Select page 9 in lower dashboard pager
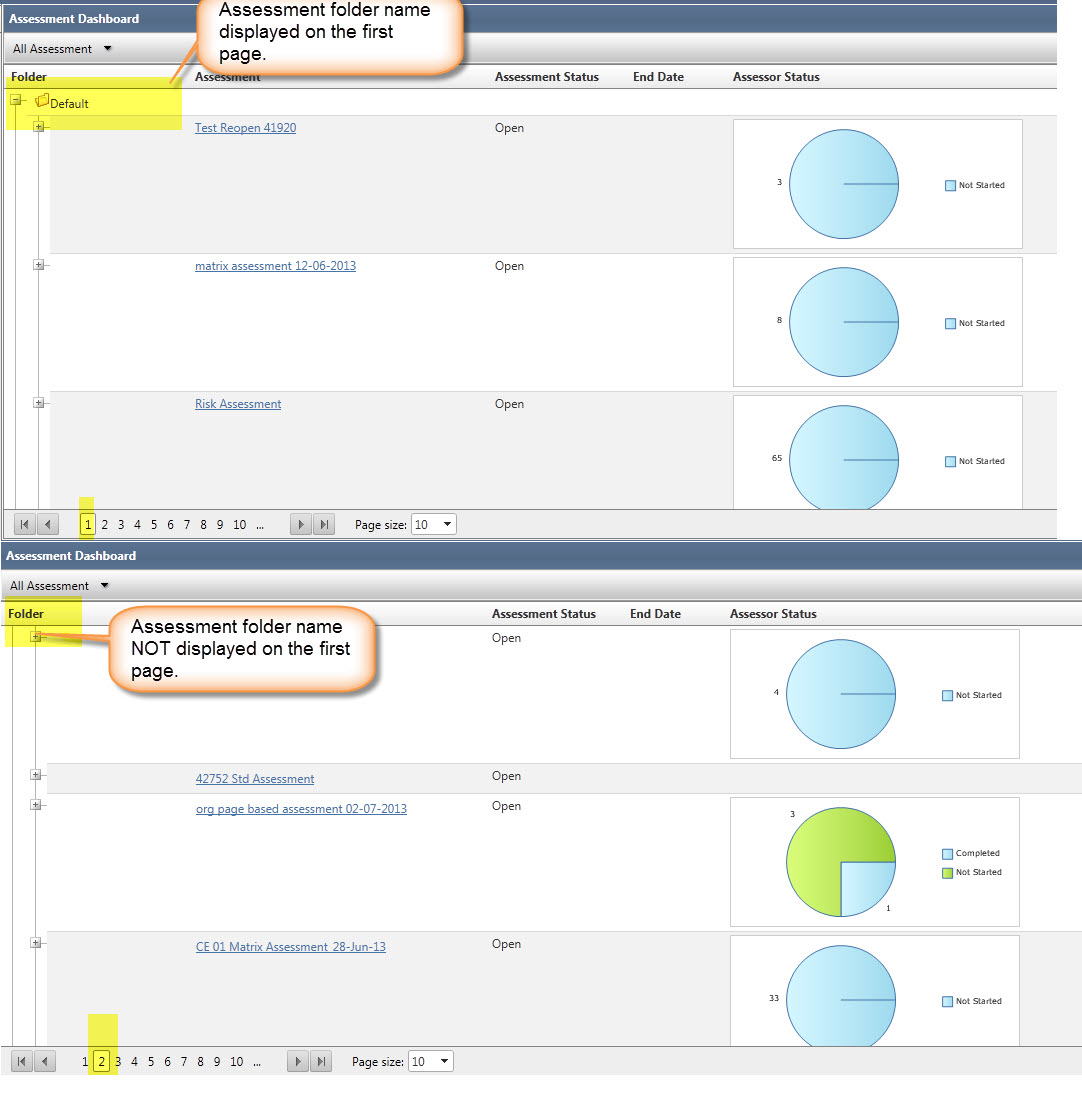The width and height of the screenshot is (1082, 1096). coord(217,1061)
